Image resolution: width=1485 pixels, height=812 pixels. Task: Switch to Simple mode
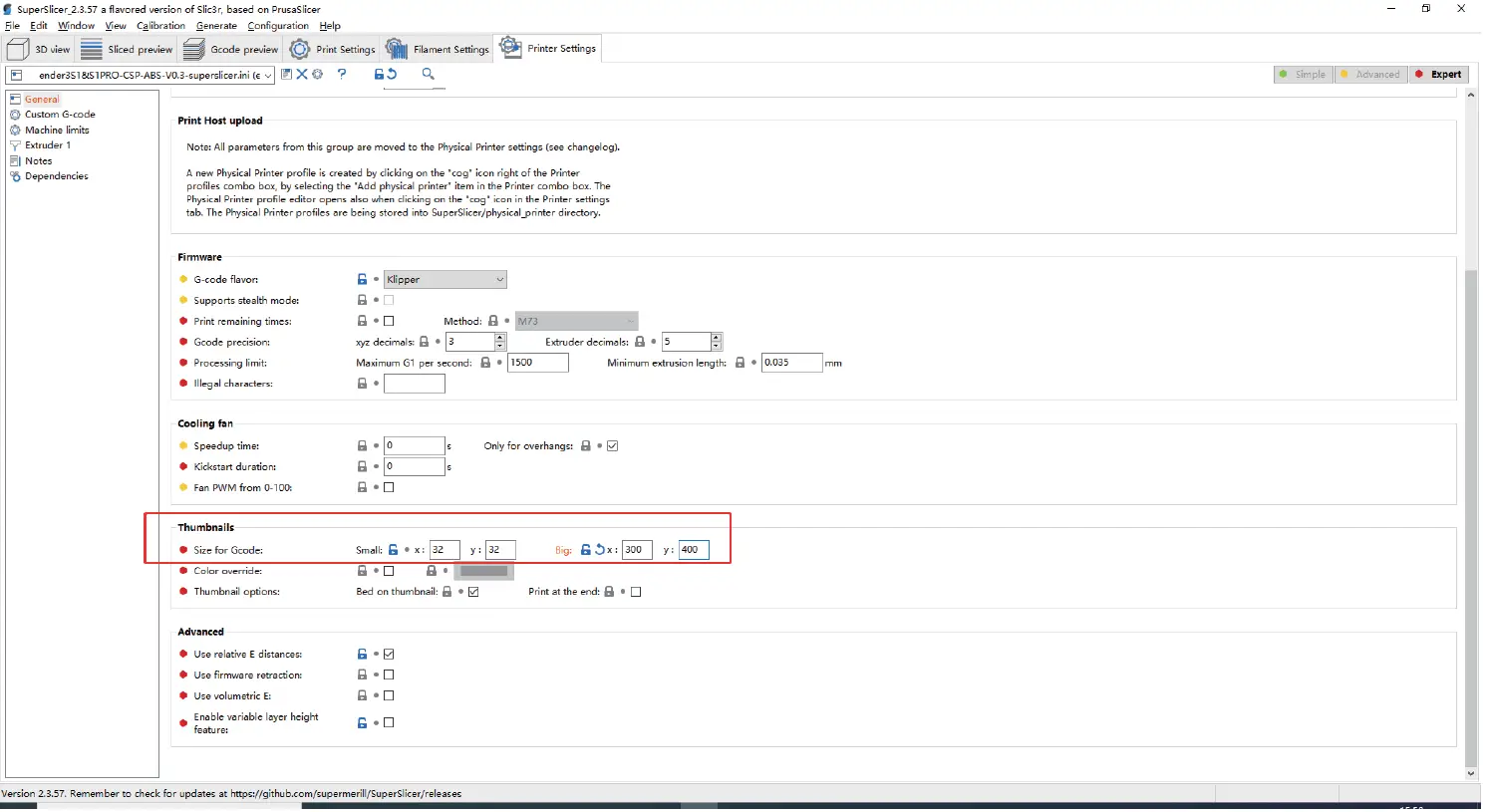point(1305,75)
